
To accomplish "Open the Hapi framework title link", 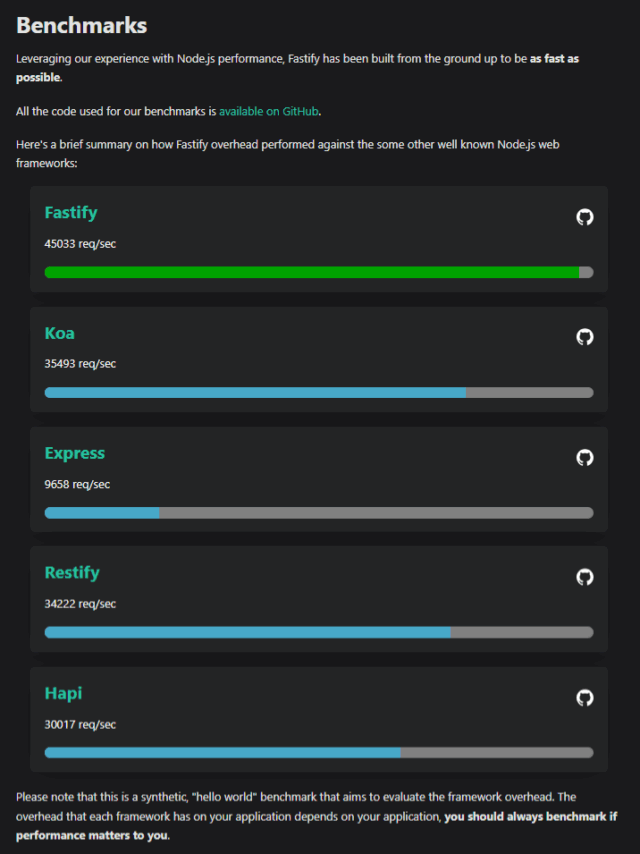I will (x=63, y=693).
